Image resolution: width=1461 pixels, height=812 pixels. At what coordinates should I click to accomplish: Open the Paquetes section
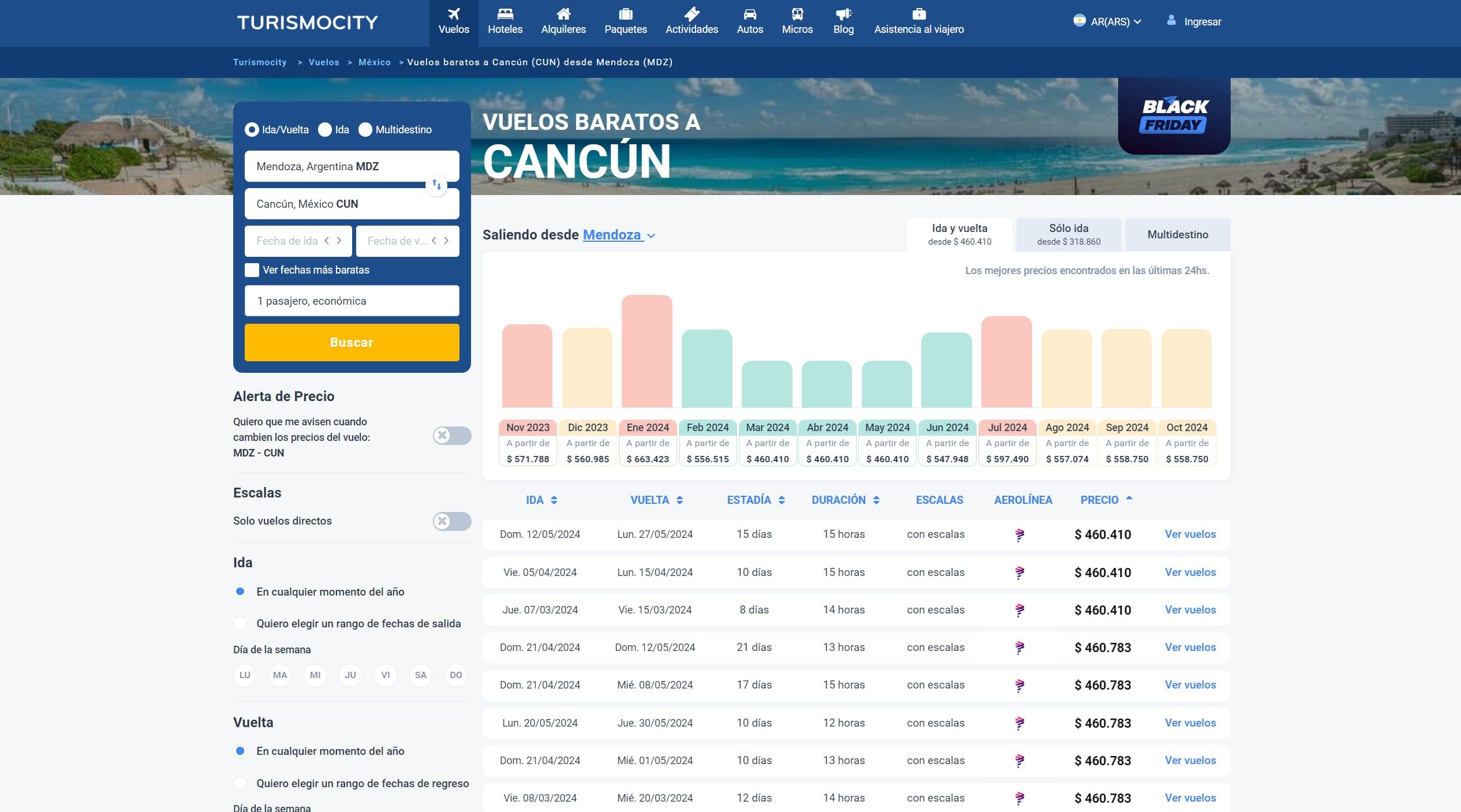(626, 15)
